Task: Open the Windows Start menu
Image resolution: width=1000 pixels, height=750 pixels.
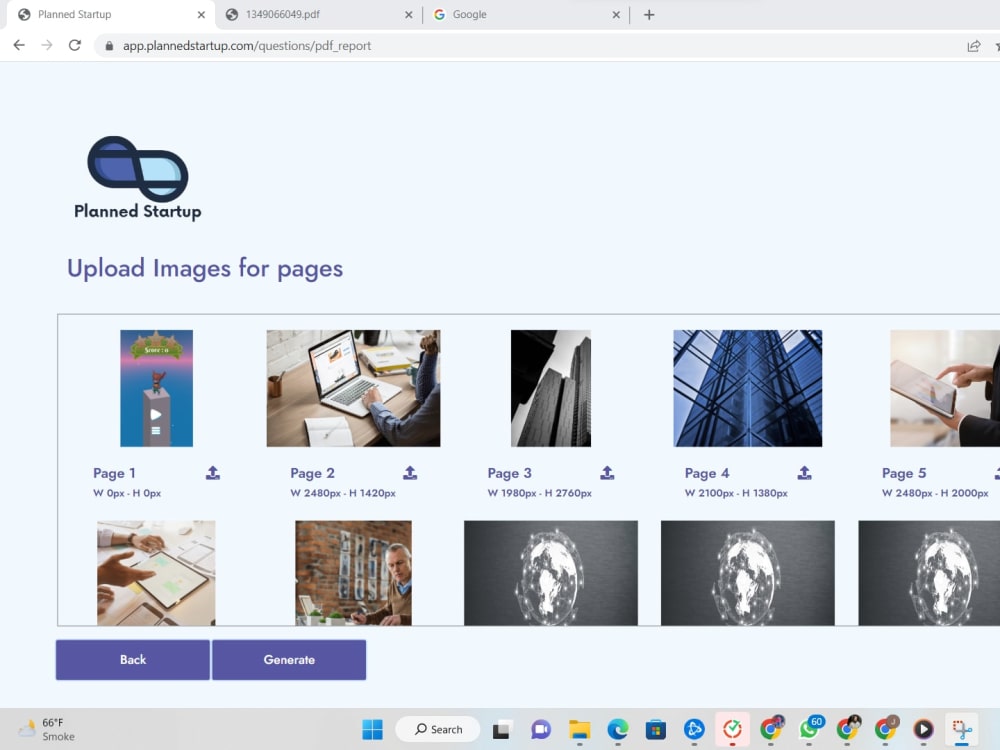Action: 372,729
